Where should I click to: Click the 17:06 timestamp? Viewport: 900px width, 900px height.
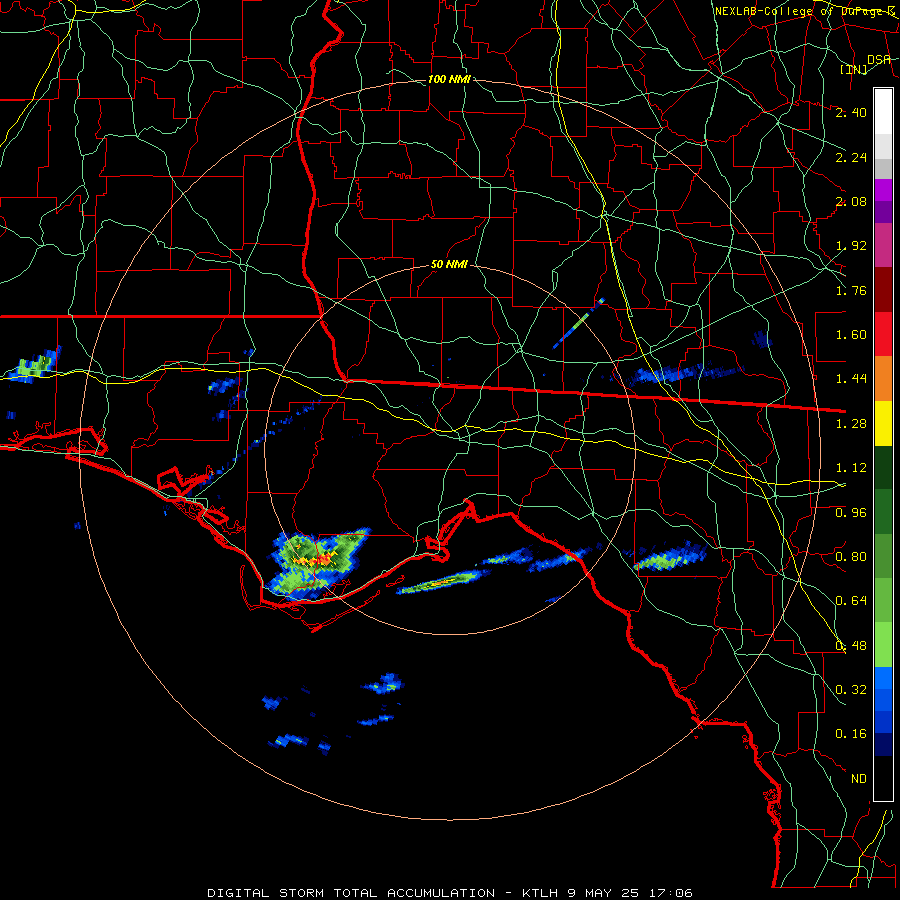[x=670, y=893]
